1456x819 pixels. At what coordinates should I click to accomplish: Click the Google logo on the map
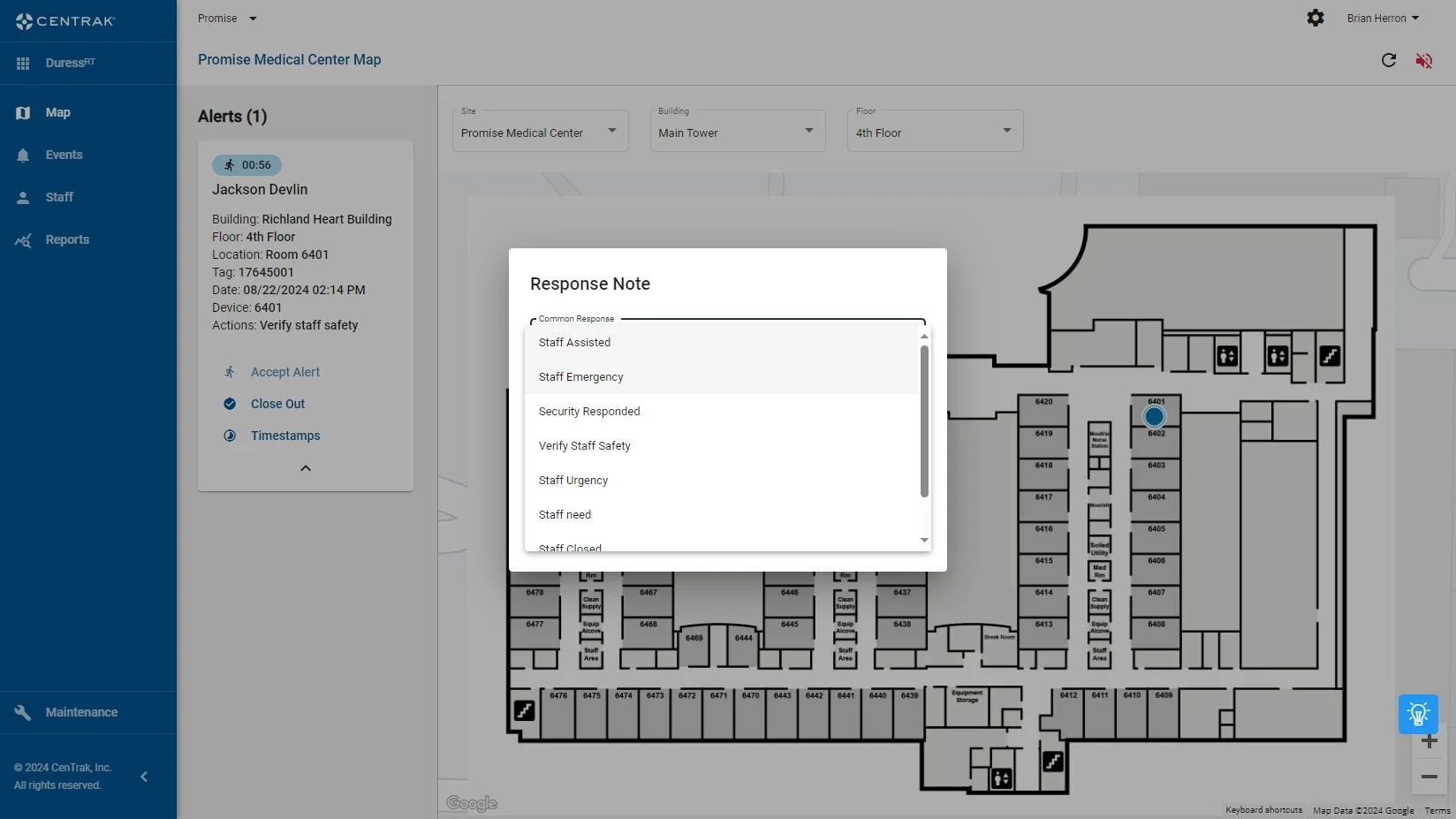472,803
